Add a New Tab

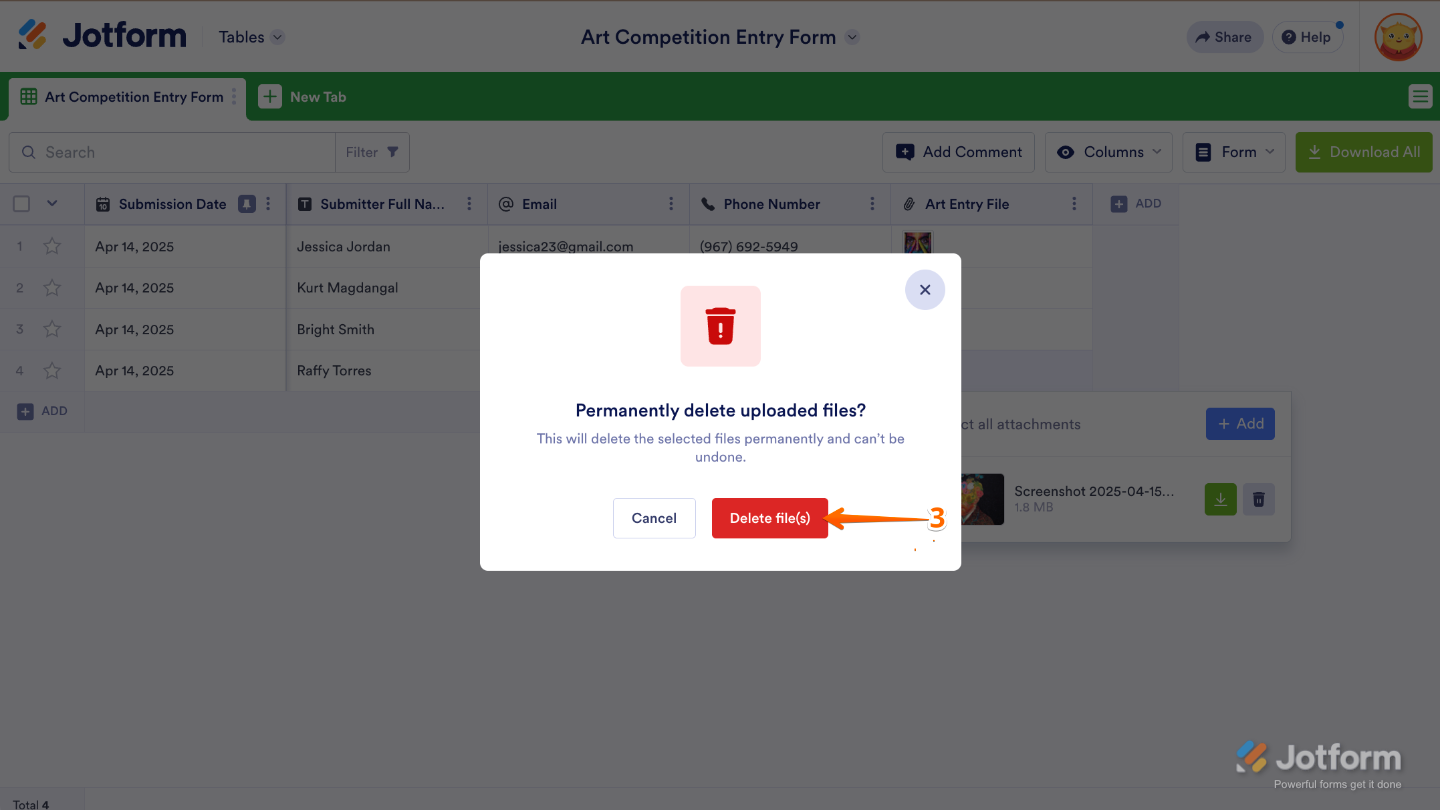(303, 97)
